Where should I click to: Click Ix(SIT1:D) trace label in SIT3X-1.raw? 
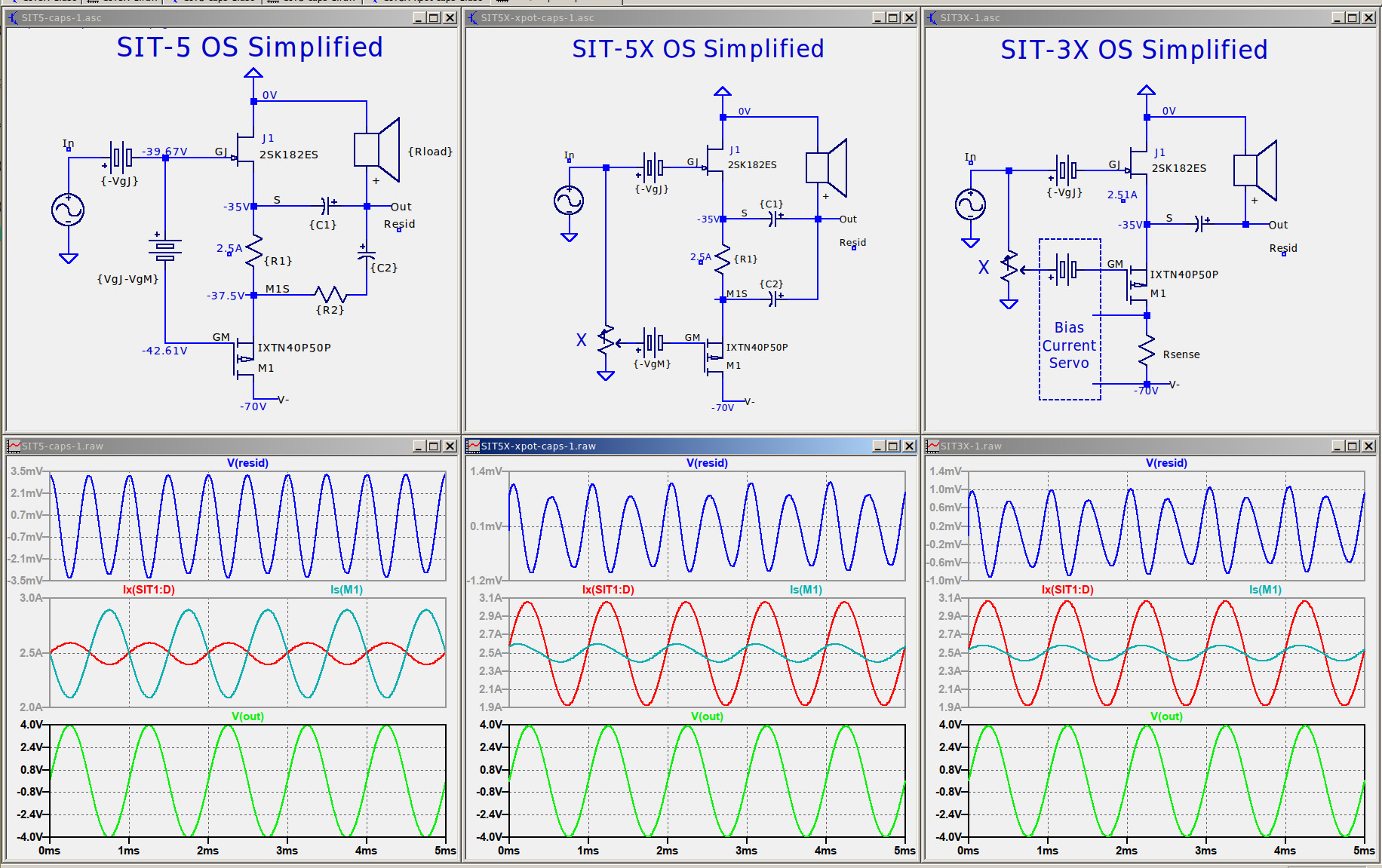click(x=1067, y=590)
